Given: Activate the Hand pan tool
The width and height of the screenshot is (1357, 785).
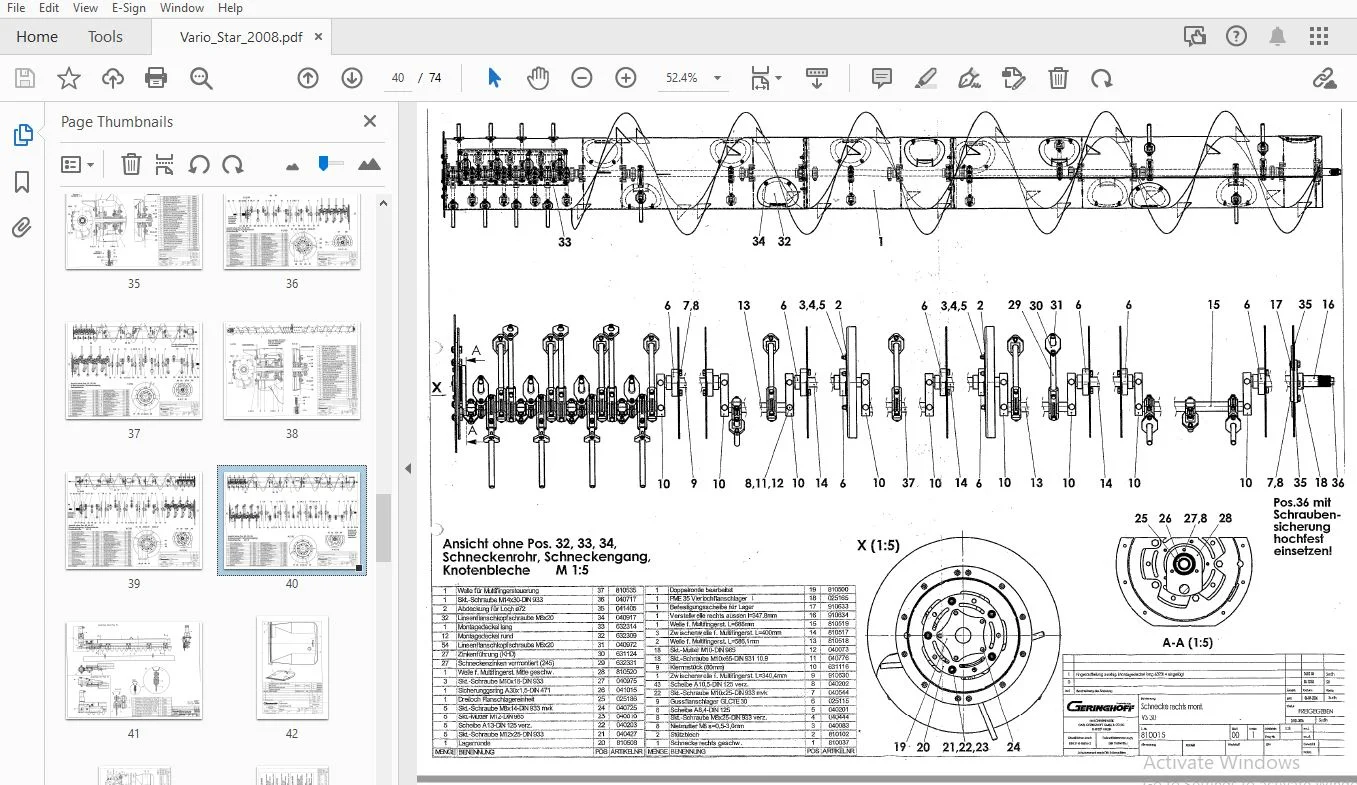Looking at the screenshot, I should [x=538, y=78].
